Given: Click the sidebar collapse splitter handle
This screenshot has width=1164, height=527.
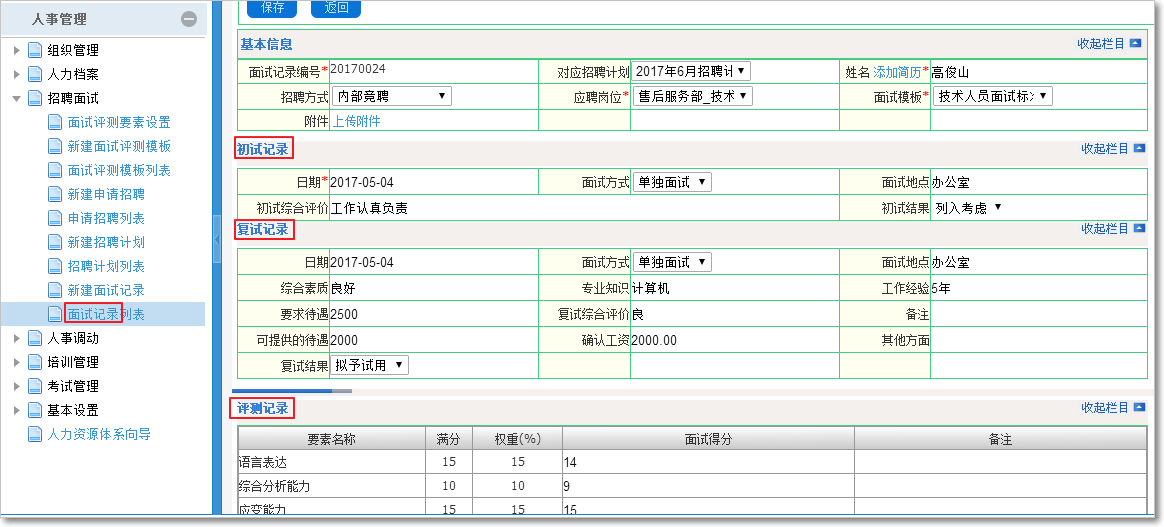Looking at the screenshot, I should [x=217, y=239].
